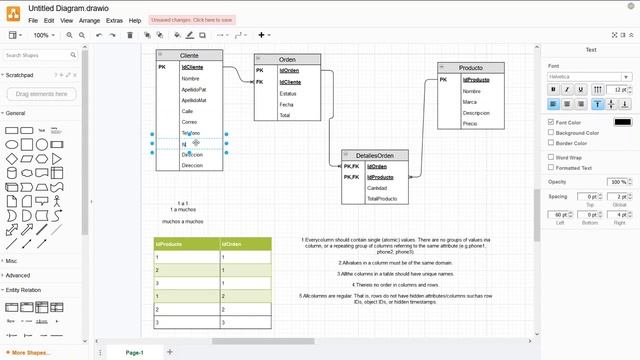Open the view mode dropdown in toolbar
Image resolution: width=640 pixels, height=360 pixels.
coord(15,36)
